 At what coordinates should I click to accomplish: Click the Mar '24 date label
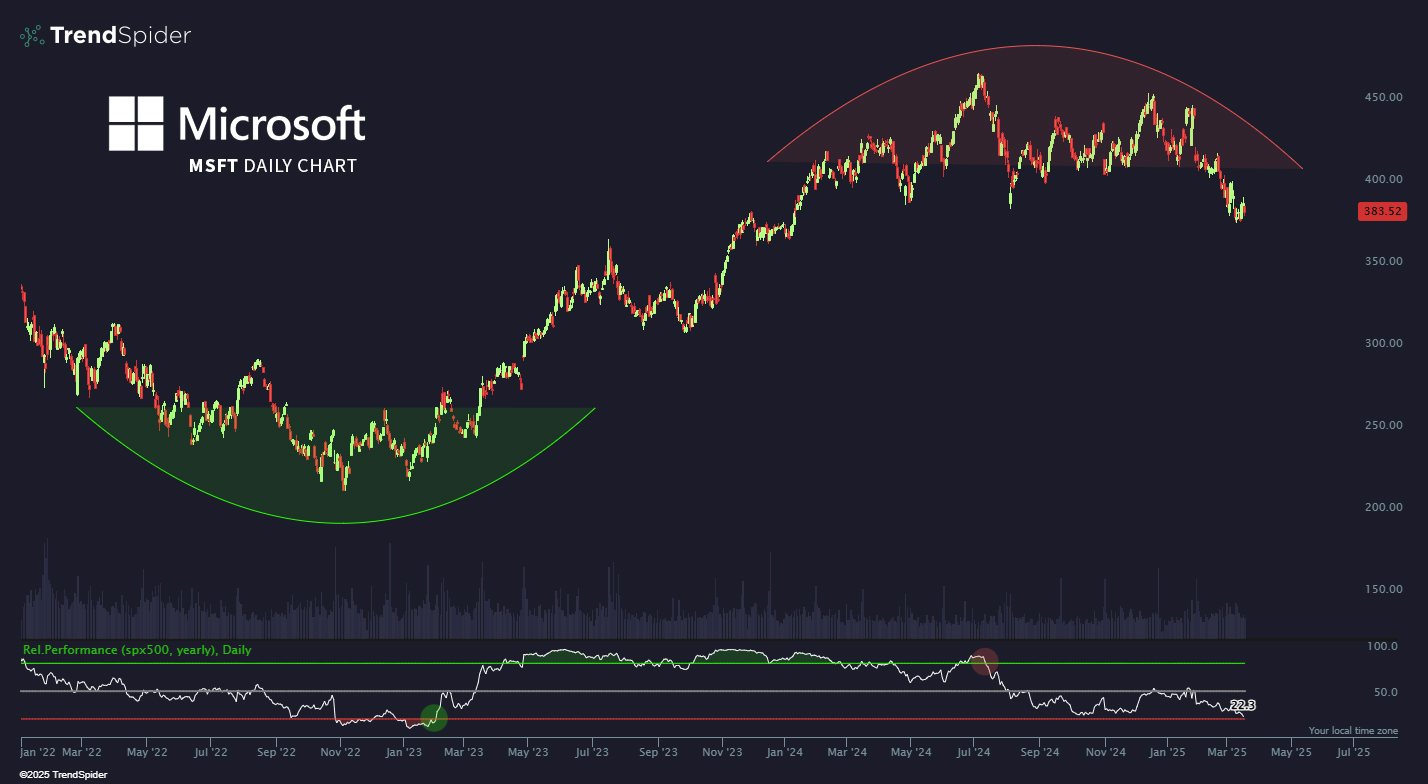pos(847,751)
